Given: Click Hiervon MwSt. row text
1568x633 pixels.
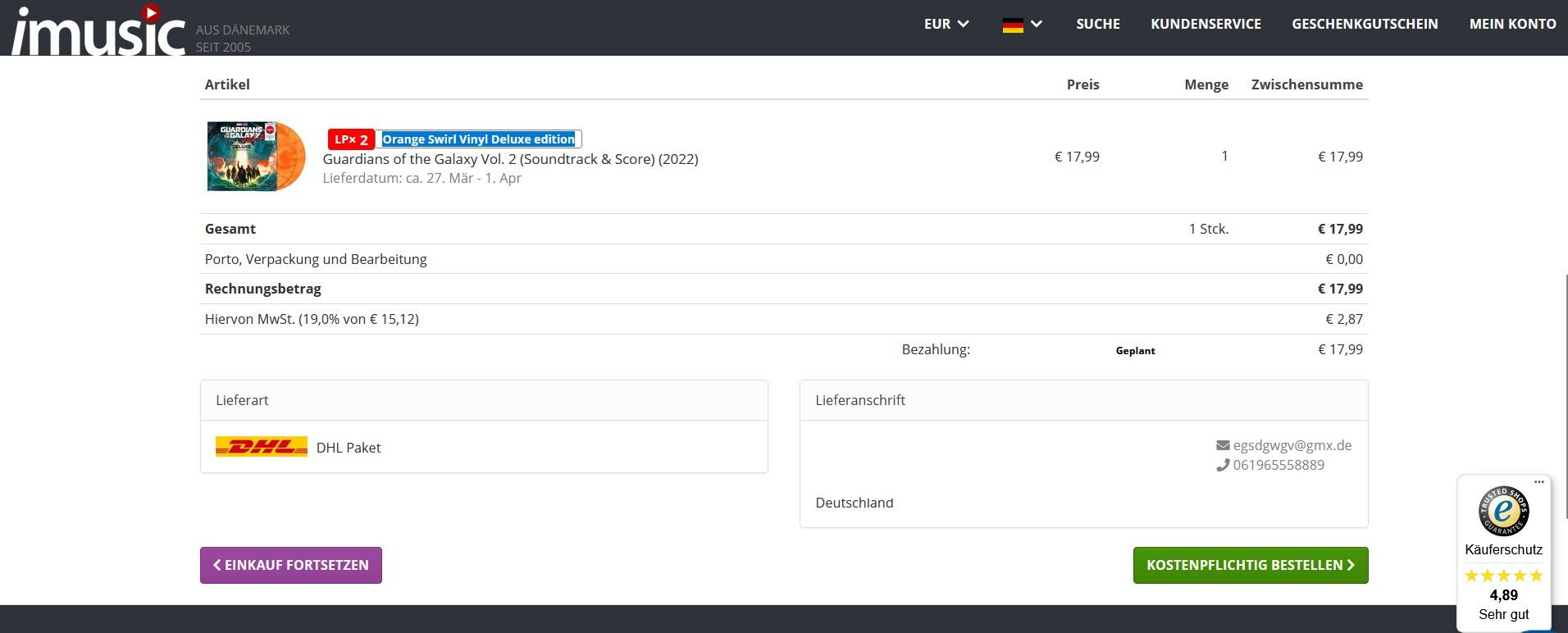Looking at the screenshot, I should pyautogui.click(x=312, y=319).
